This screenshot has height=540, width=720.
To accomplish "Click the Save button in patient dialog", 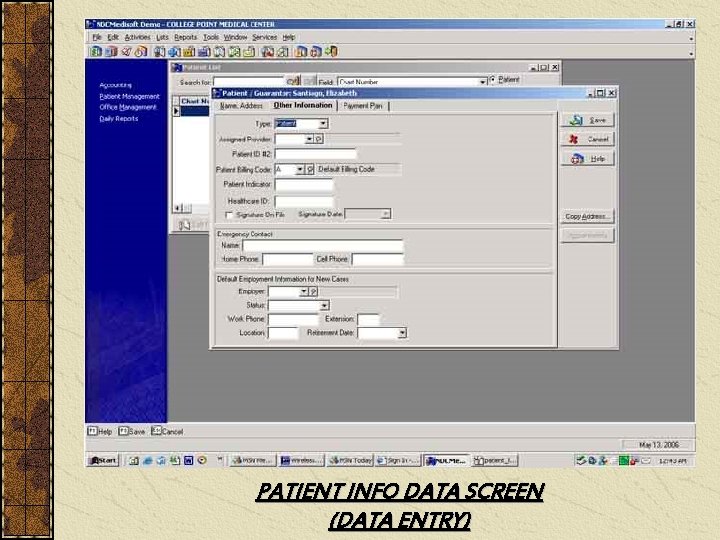I will 588,120.
